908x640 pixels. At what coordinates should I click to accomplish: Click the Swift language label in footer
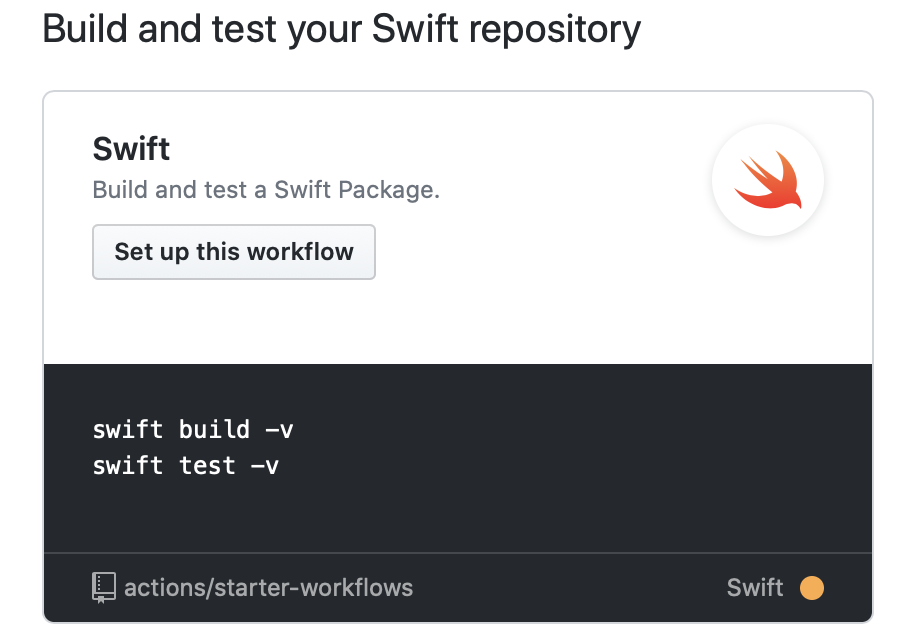pyautogui.click(x=754, y=588)
